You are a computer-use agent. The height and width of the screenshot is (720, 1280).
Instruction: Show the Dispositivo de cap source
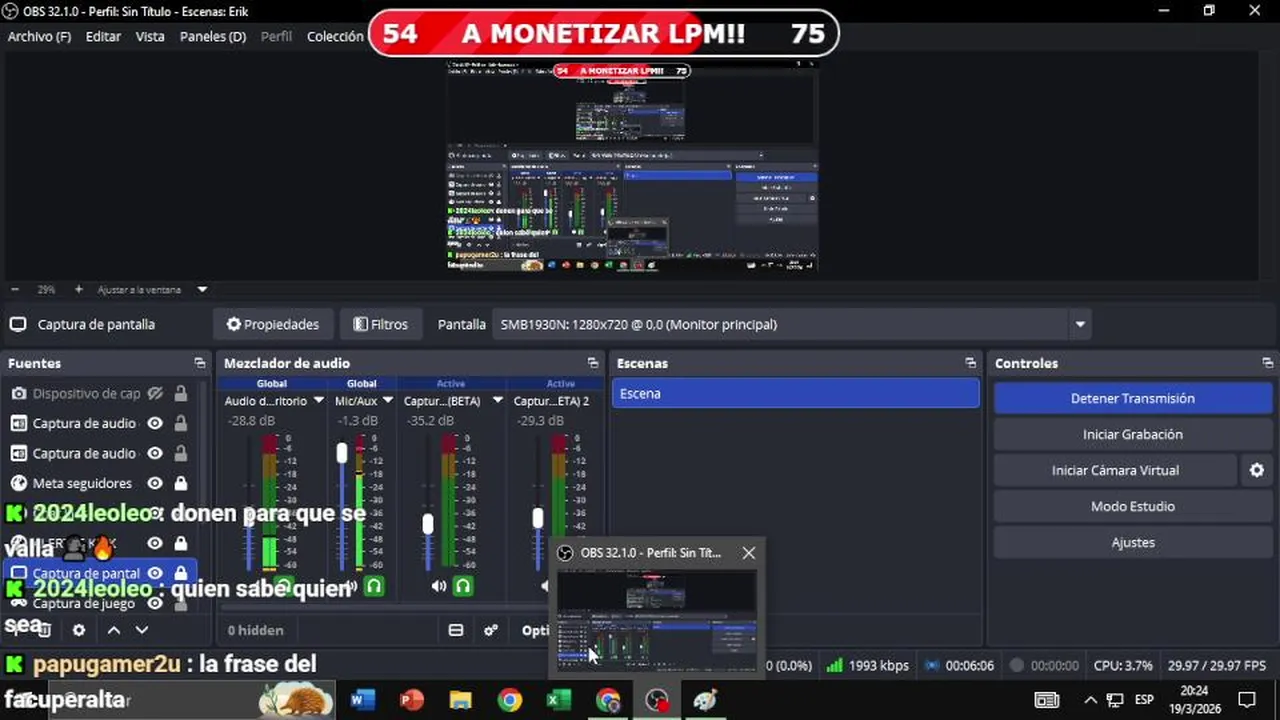coord(155,393)
